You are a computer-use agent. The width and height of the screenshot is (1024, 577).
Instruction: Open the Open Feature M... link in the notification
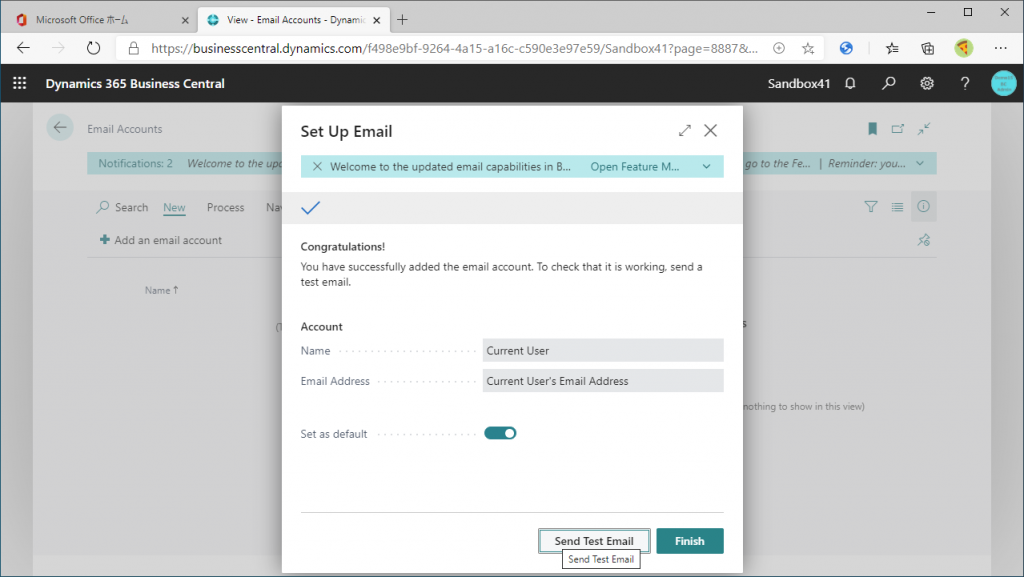[635, 166]
